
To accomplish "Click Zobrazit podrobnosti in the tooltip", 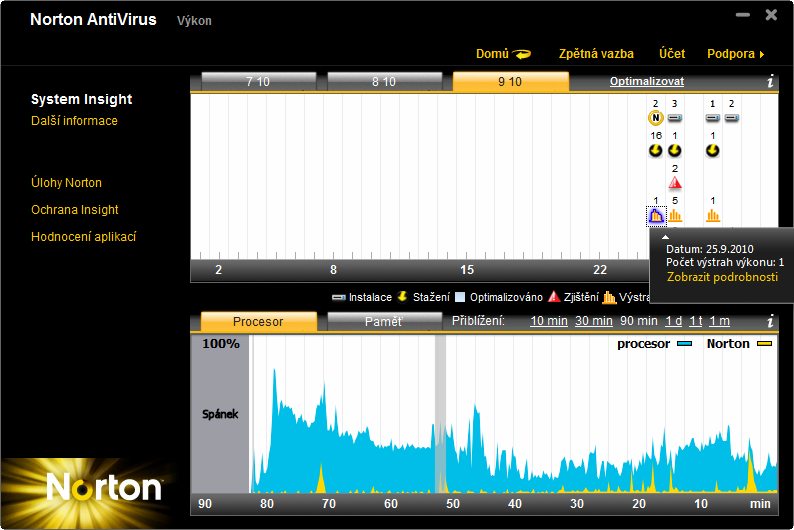I will tap(722, 277).
